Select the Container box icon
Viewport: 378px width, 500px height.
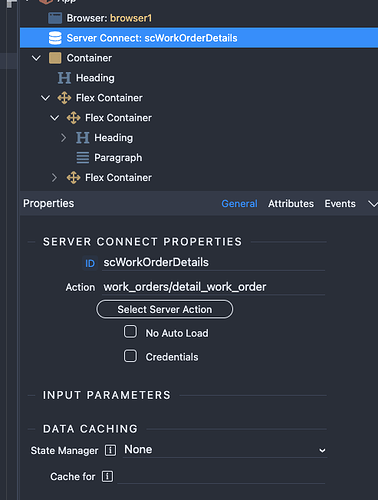[55, 58]
